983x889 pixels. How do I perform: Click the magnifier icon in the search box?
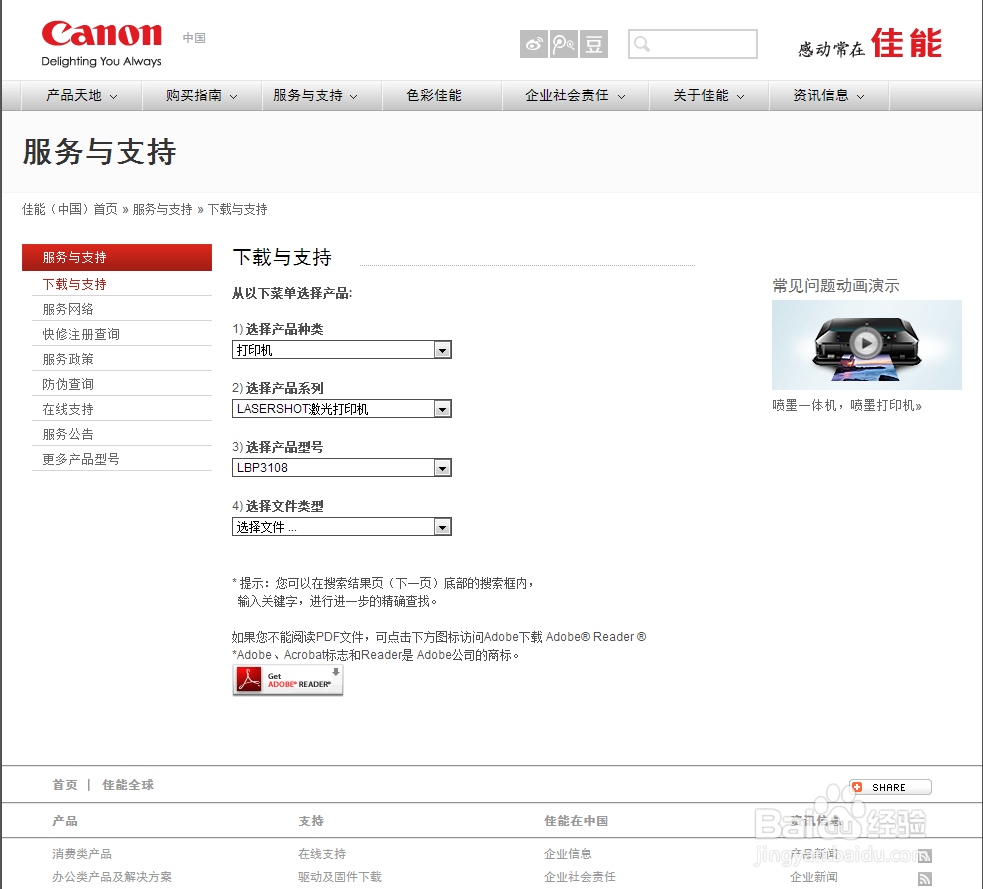[x=640, y=44]
